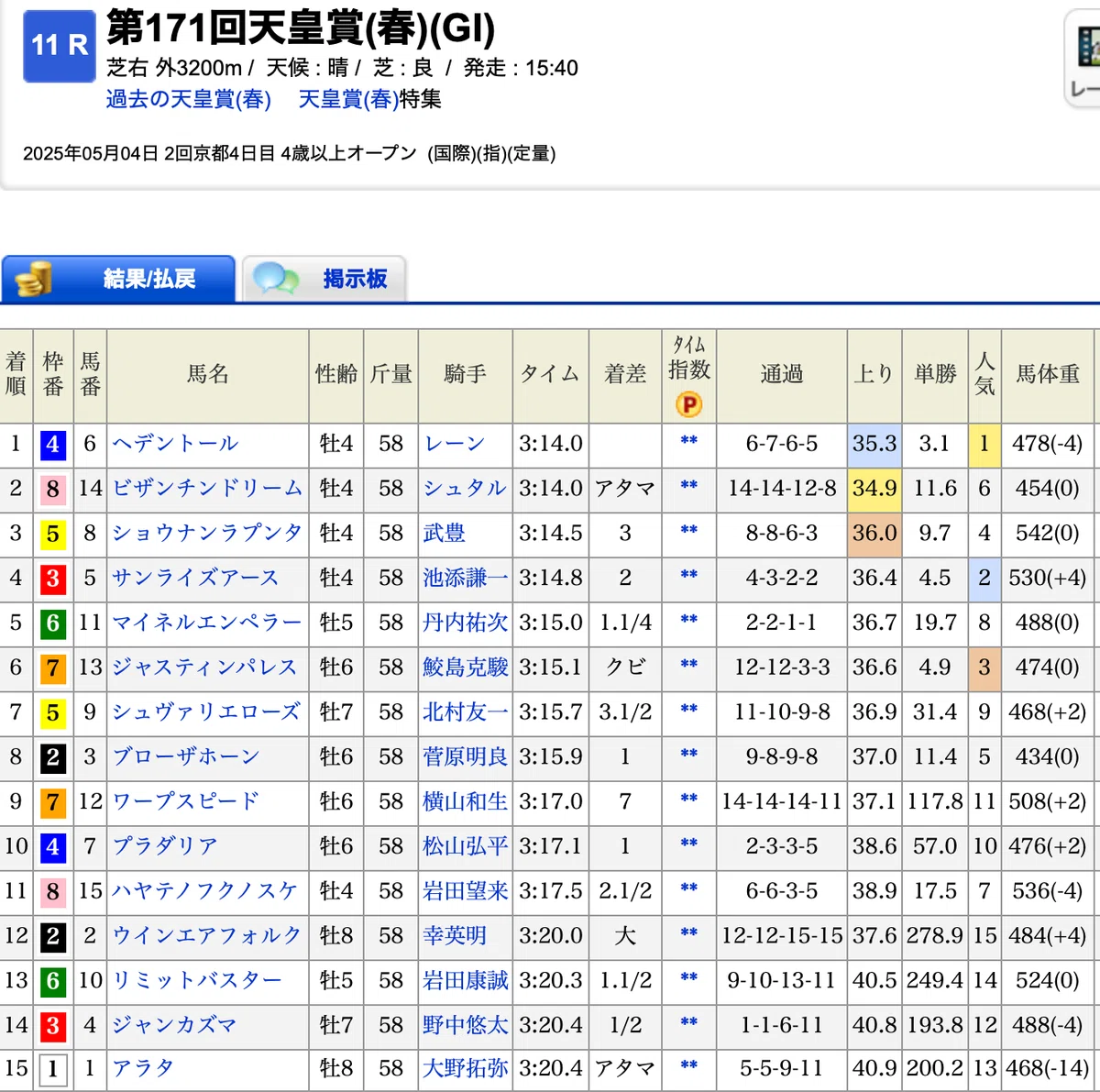The width and height of the screenshot is (1100, 1092).
Task: Click time index ** for アラタ row
Action: coord(689,1066)
